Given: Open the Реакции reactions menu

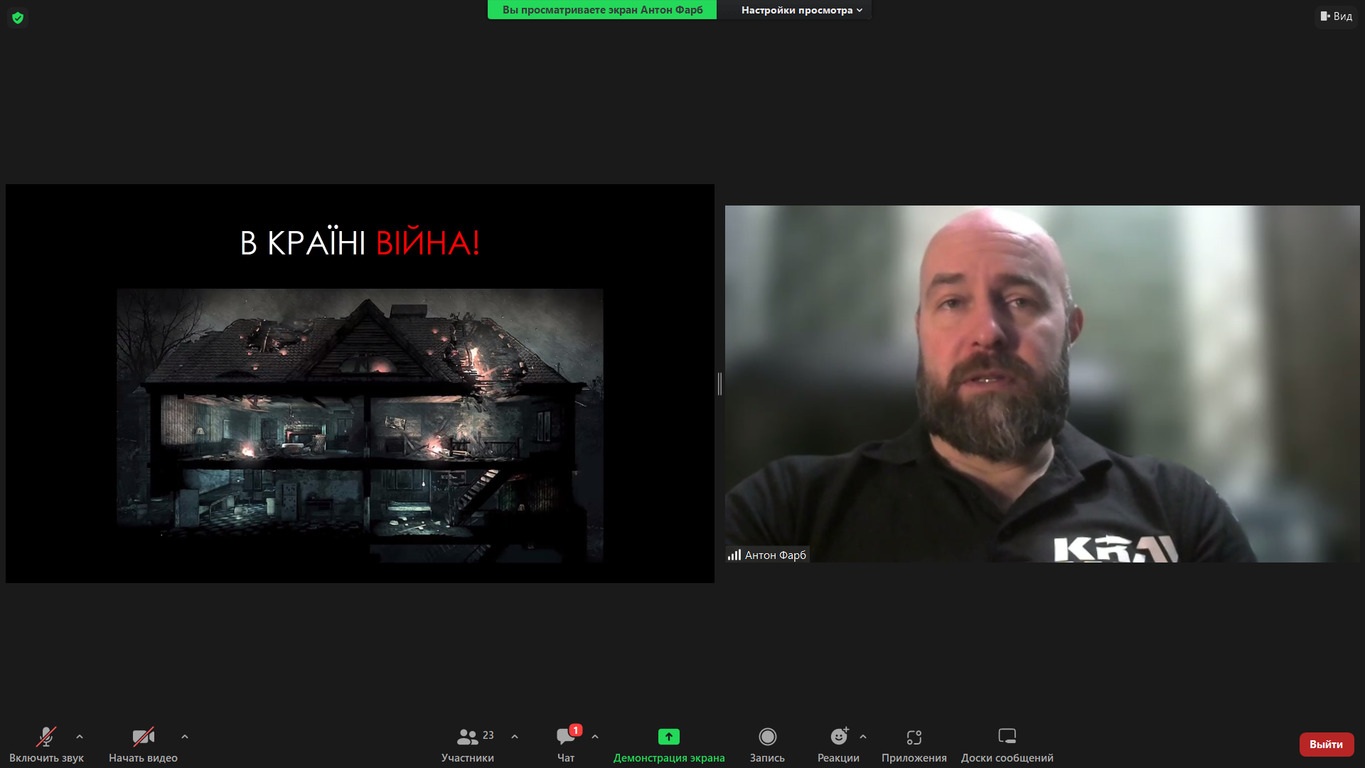Looking at the screenshot, I should pos(838,745).
